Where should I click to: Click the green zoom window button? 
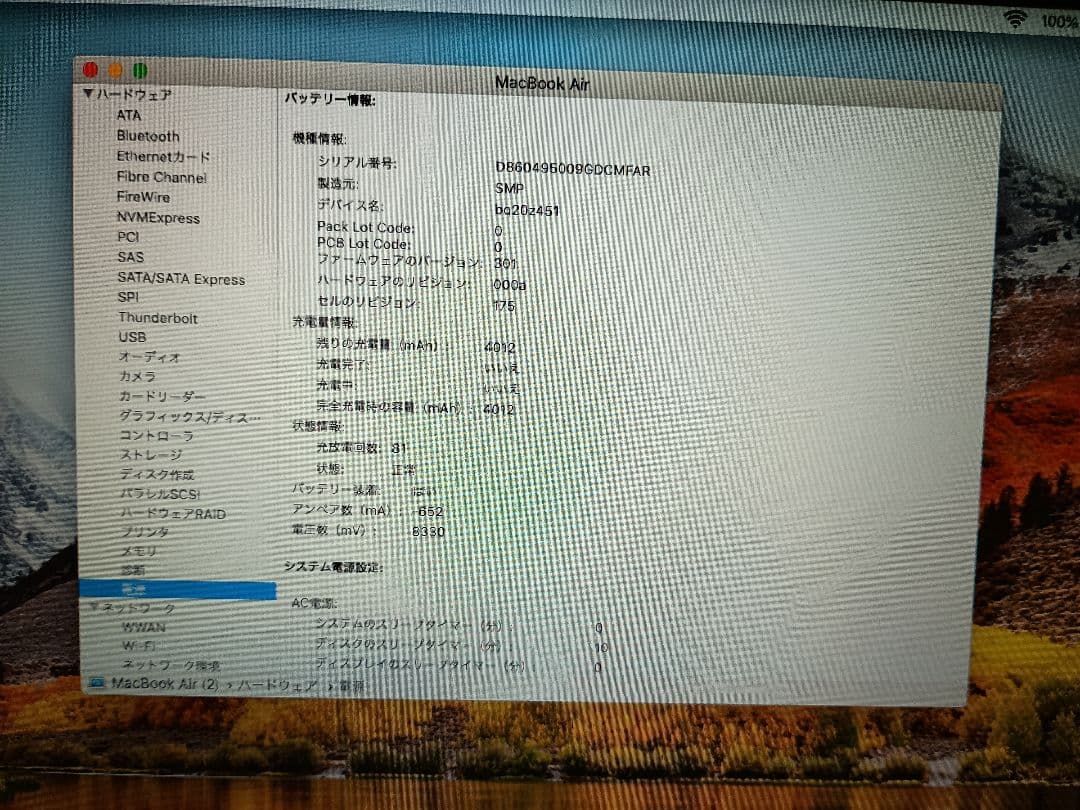140,70
